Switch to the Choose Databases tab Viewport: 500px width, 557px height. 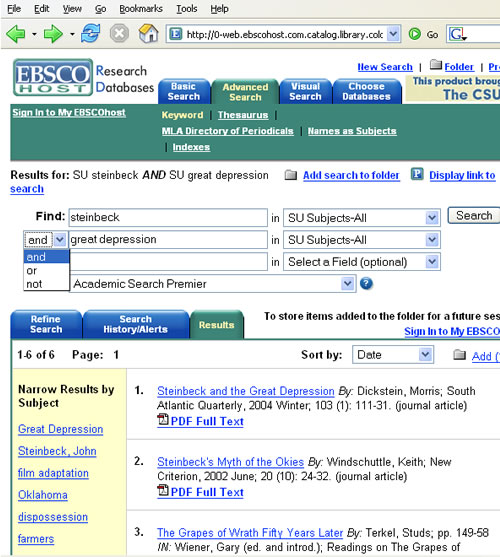pos(366,91)
